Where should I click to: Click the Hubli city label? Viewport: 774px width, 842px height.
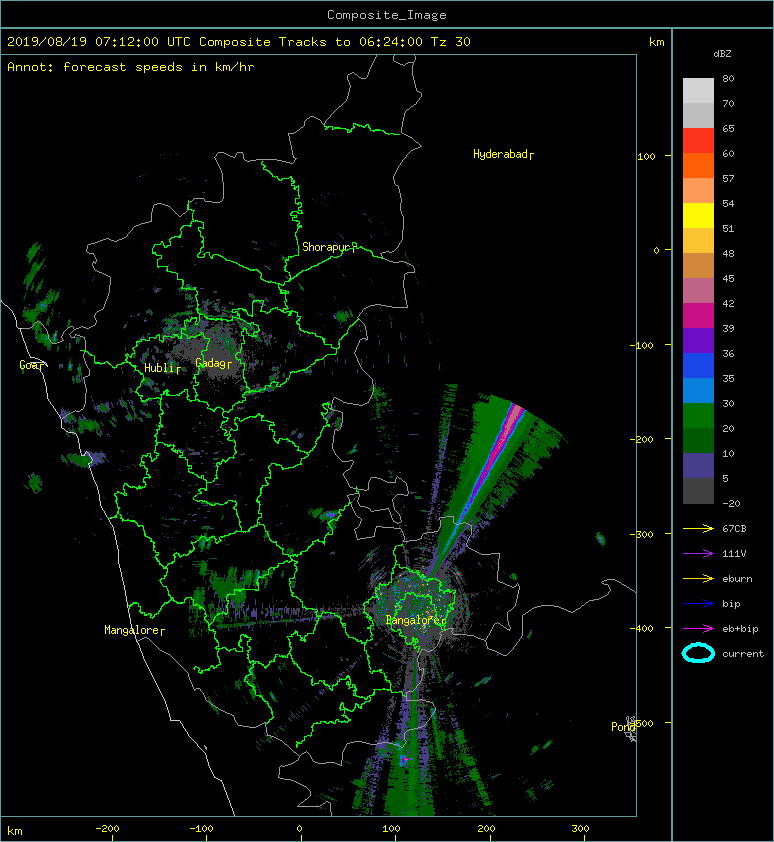click(x=162, y=368)
